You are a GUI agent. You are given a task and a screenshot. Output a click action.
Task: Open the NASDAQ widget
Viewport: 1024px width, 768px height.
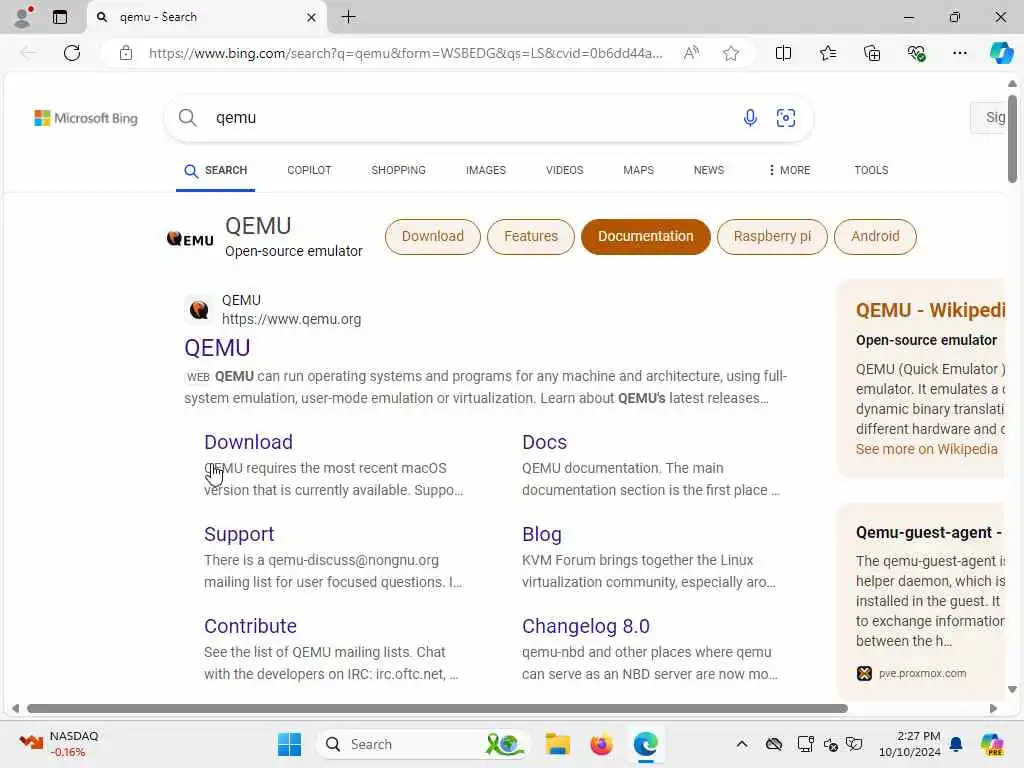59,744
